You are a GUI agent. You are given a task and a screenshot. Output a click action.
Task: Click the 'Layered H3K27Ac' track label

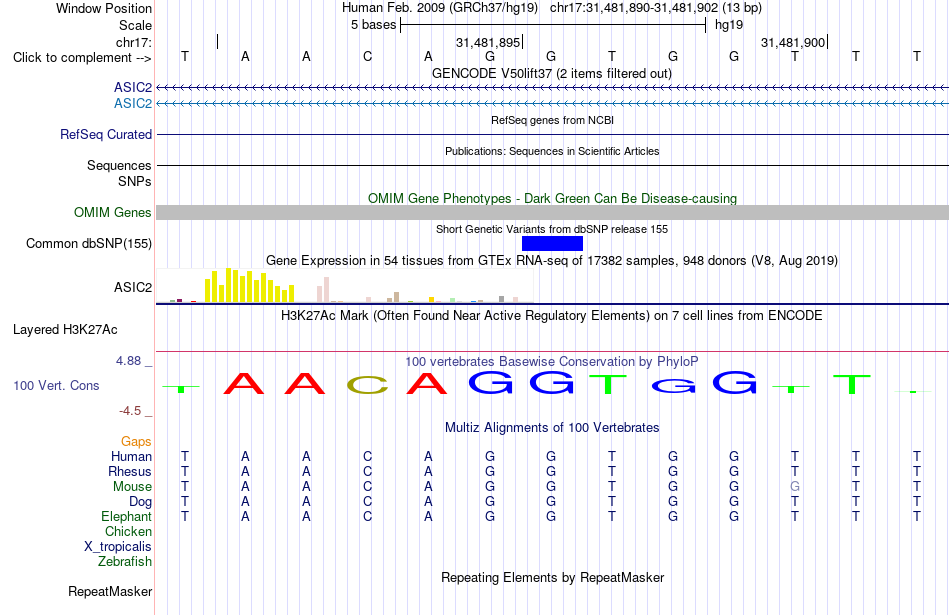[x=65, y=330]
